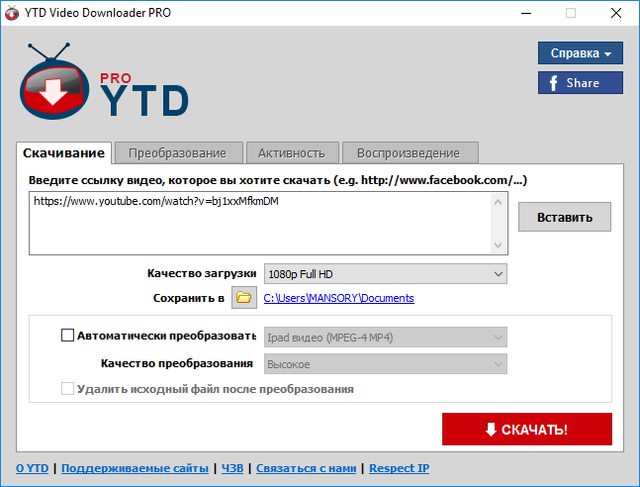Enable Автоматически преобразовать checkbox

[x=68, y=337]
